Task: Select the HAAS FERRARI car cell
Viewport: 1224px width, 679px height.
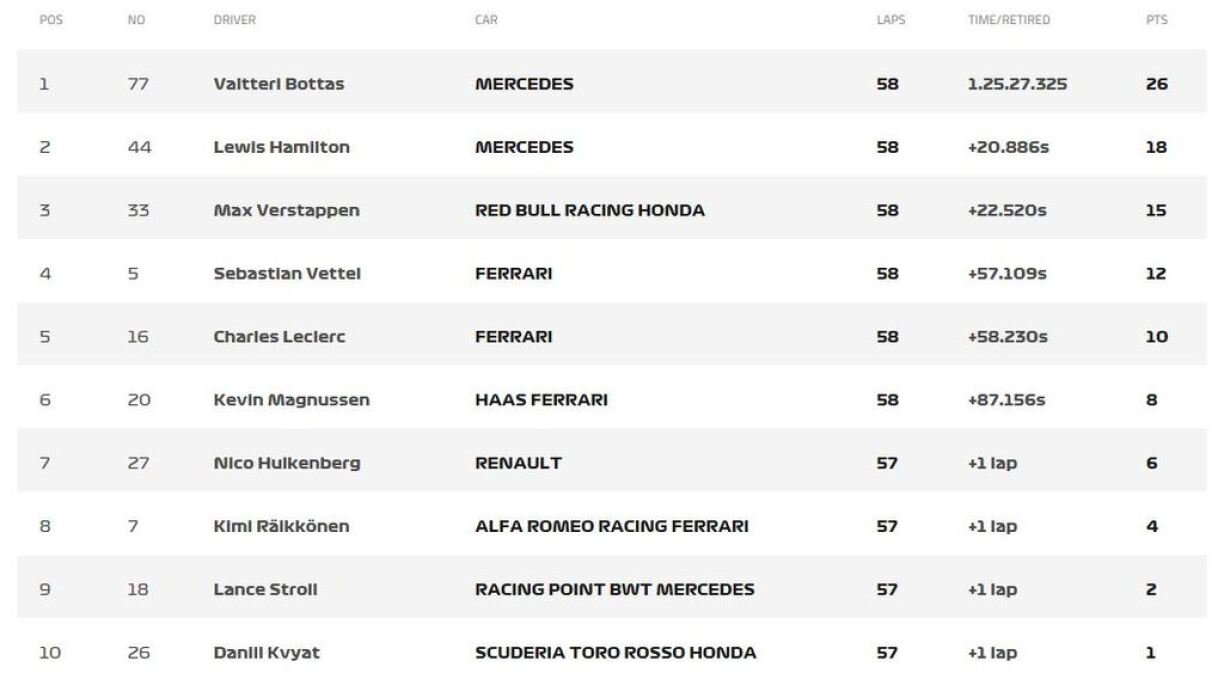Action: pos(541,400)
